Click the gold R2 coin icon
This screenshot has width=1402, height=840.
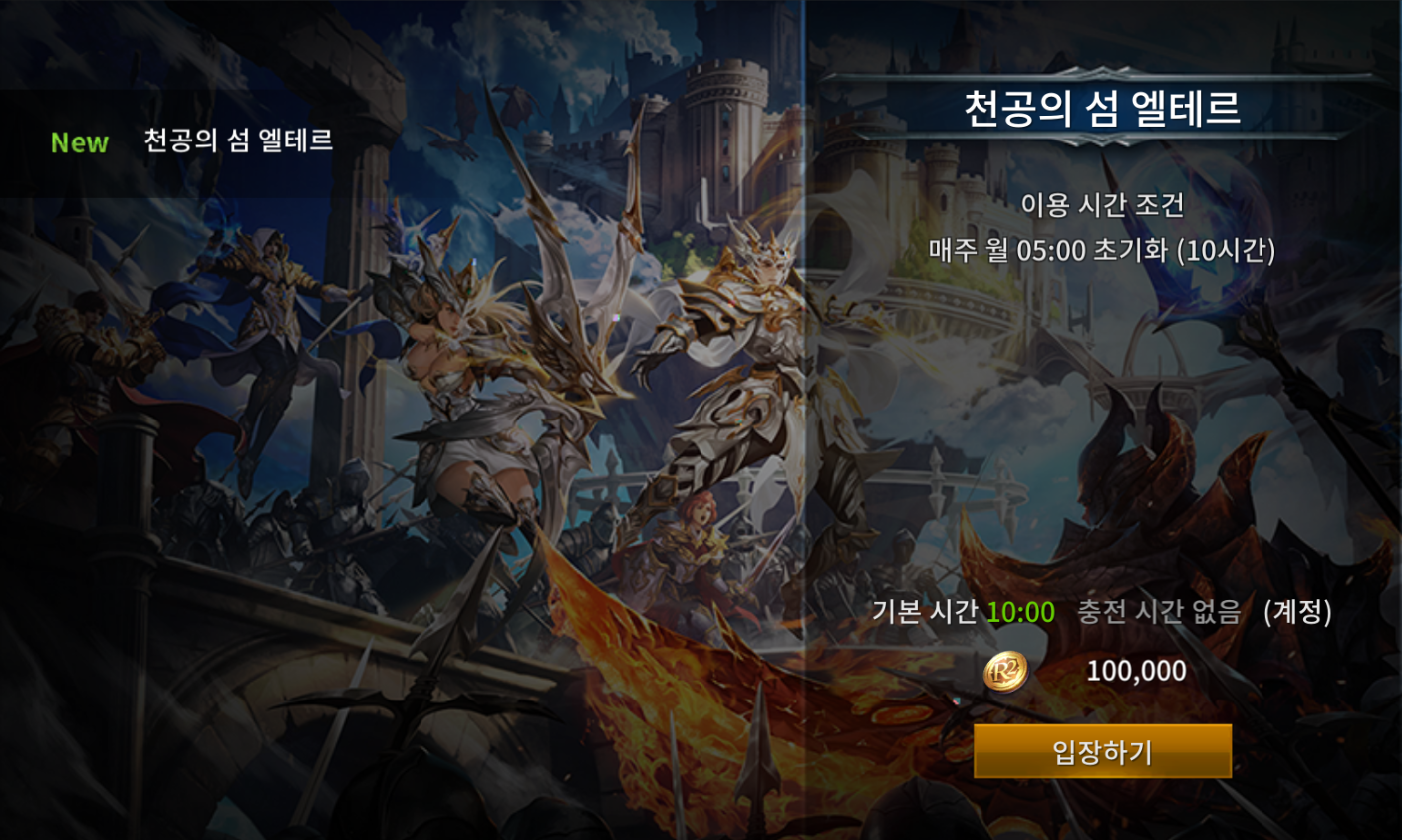point(1005,671)
